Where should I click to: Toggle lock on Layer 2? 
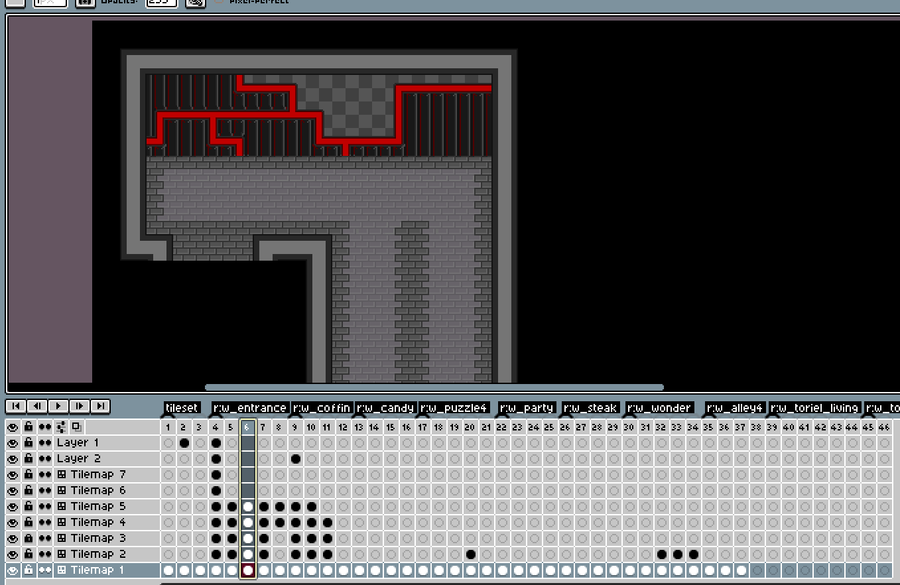28,459
